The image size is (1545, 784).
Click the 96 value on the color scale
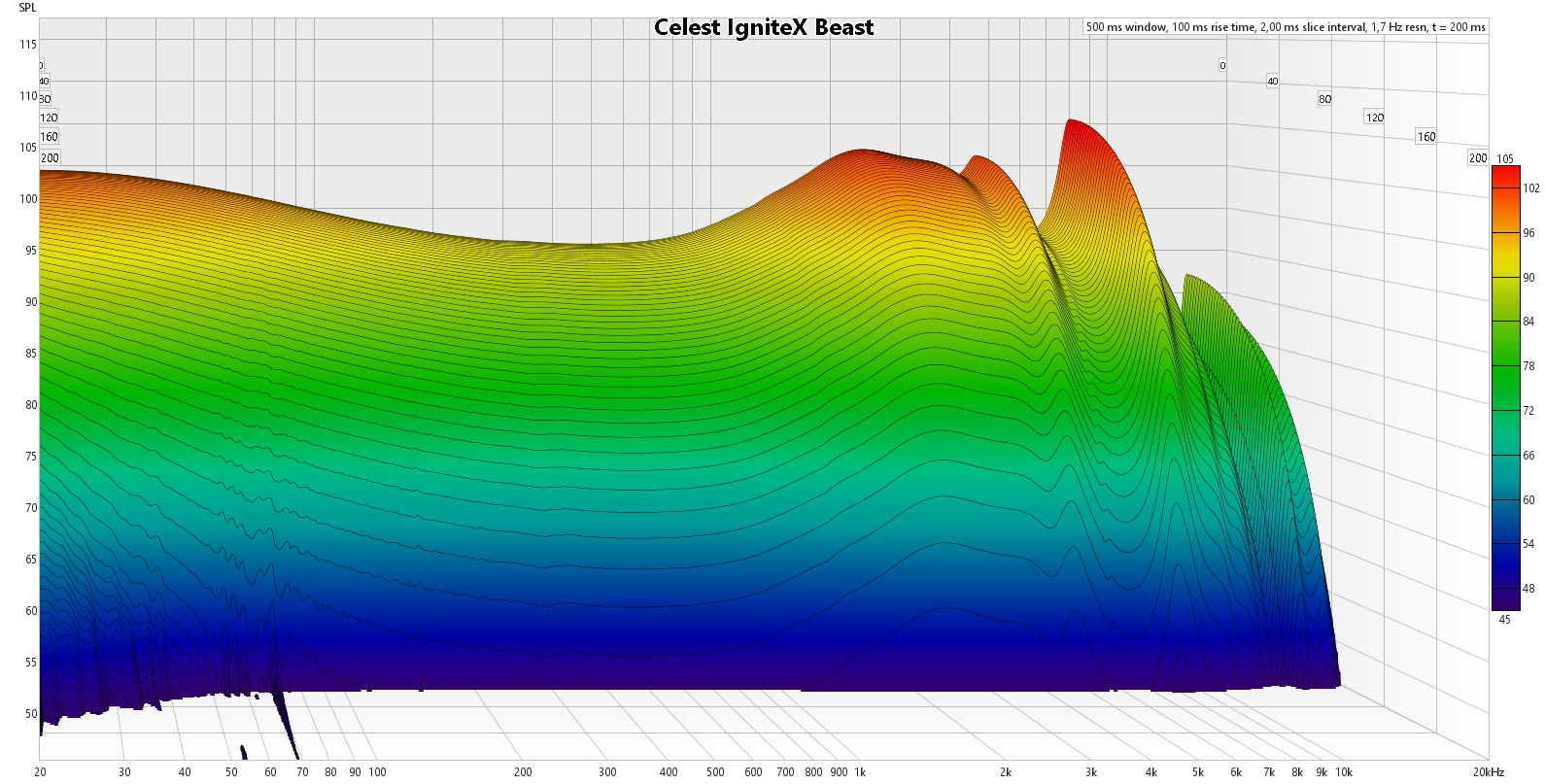pos(1529,233)
